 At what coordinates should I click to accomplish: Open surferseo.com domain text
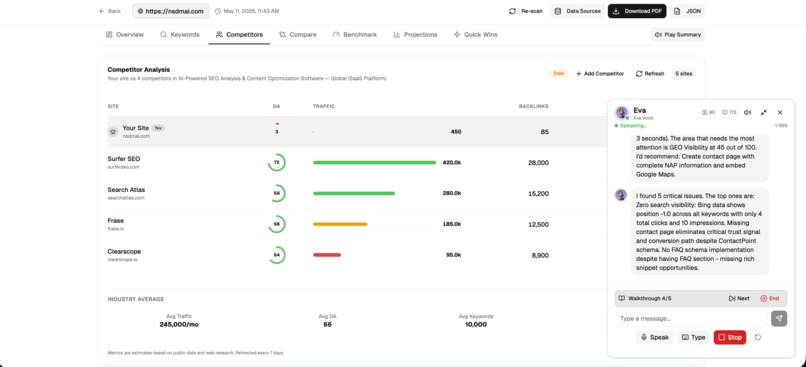(123, 167)
